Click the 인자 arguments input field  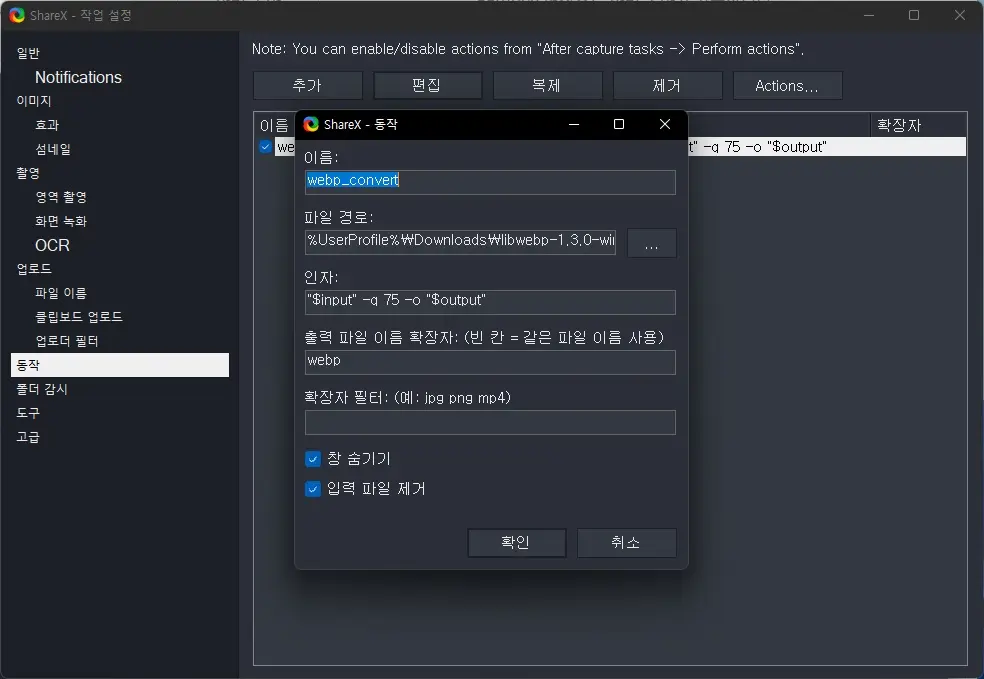(x=490, y=302)
